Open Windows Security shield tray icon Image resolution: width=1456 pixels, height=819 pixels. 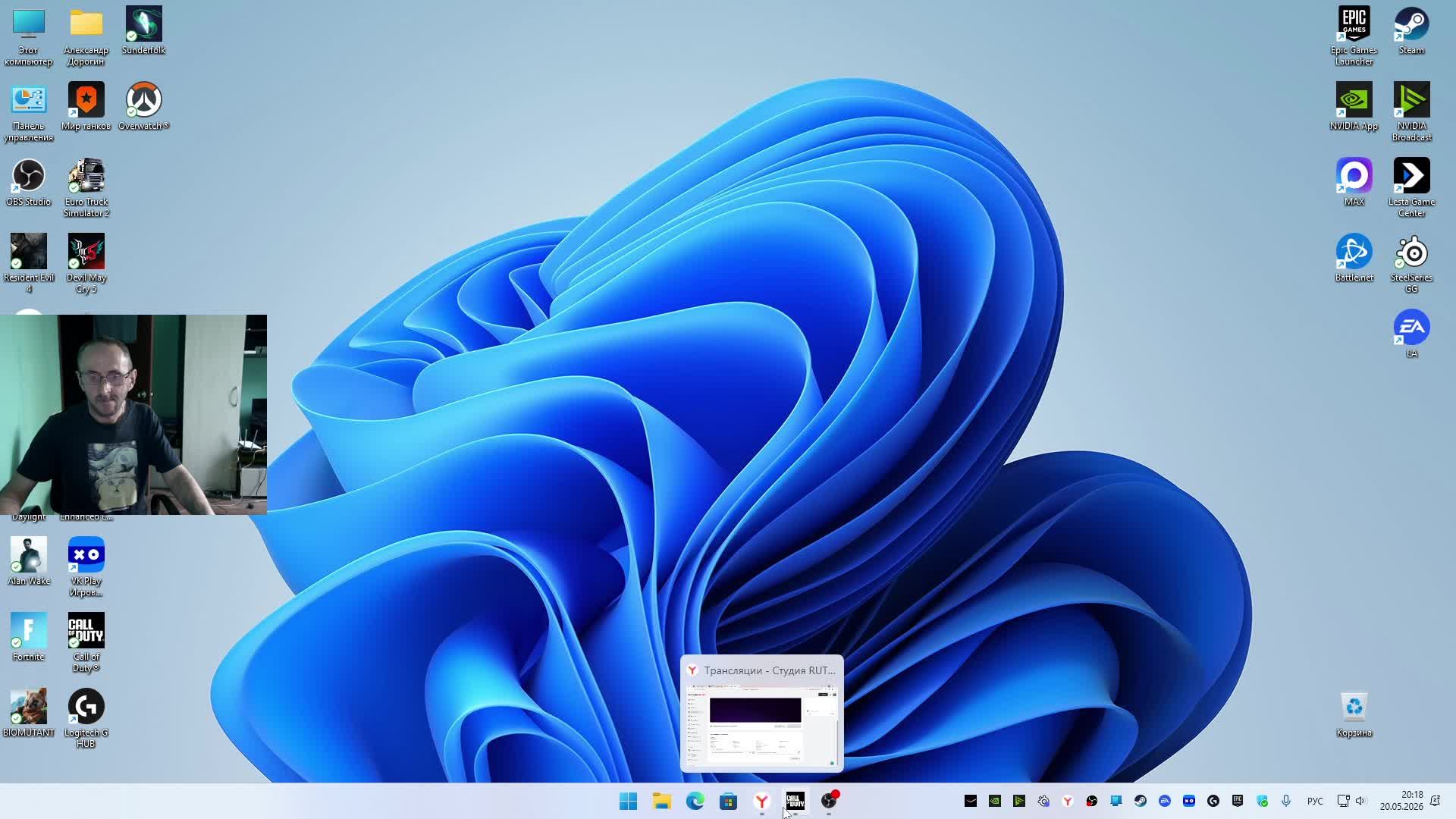pos(1262,801)
